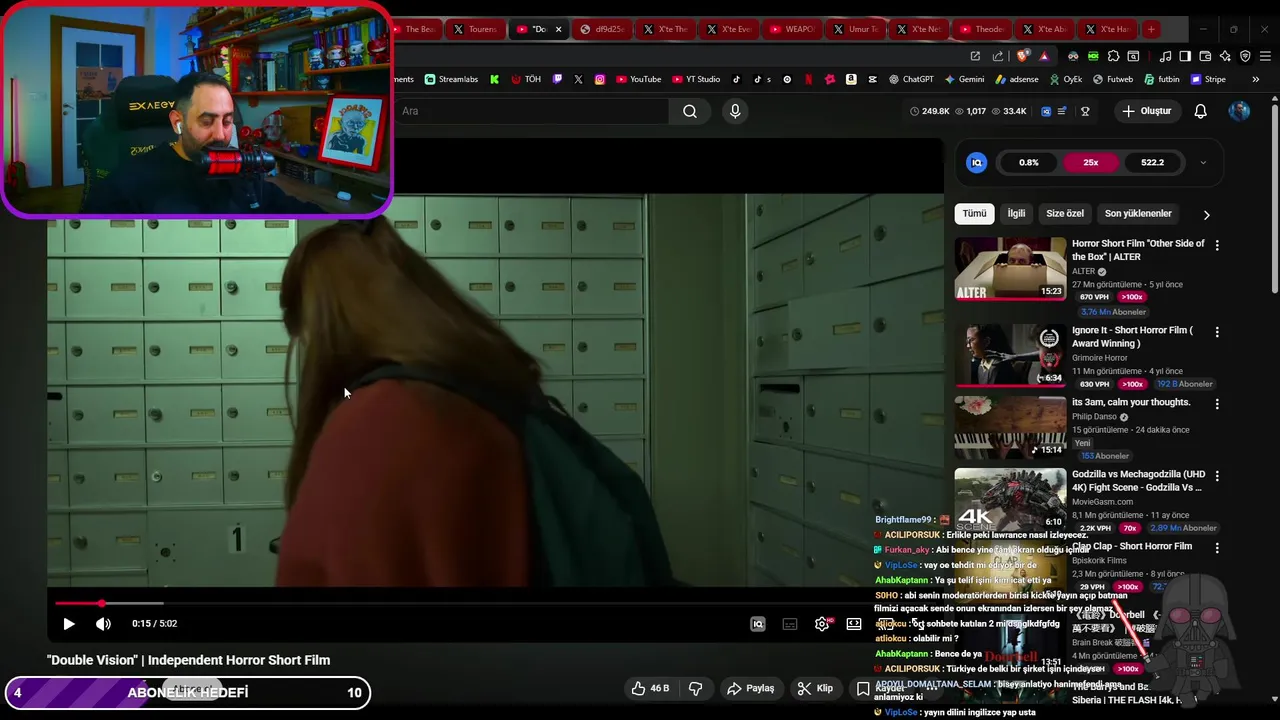Screen dimensions: 1280x720
Task: Show more bookmarks via overflow chevron
Action: click(1255, 79)
